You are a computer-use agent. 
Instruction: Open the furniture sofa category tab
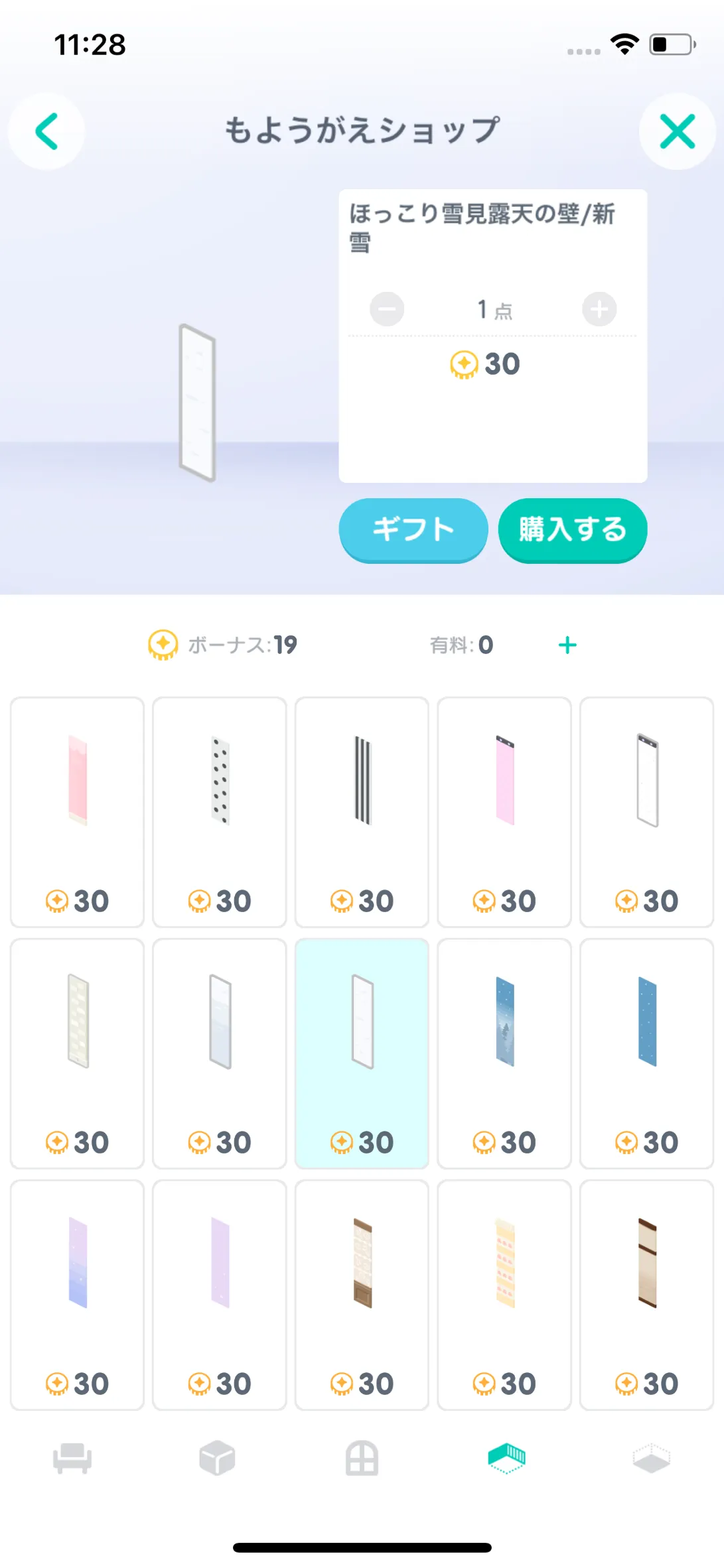coord(72,1459)
